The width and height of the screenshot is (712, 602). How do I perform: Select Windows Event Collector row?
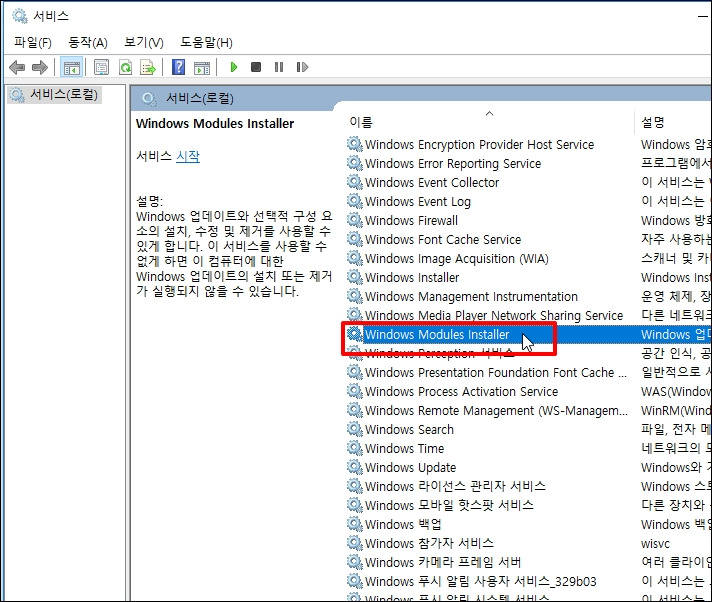tap(432, 183)
